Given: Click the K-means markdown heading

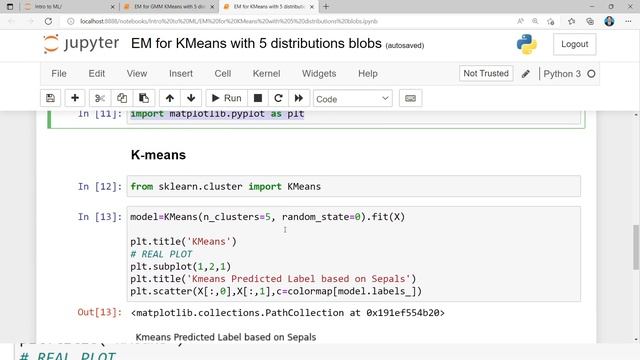Looking at the screenshot, I should (x=158, y=155).
